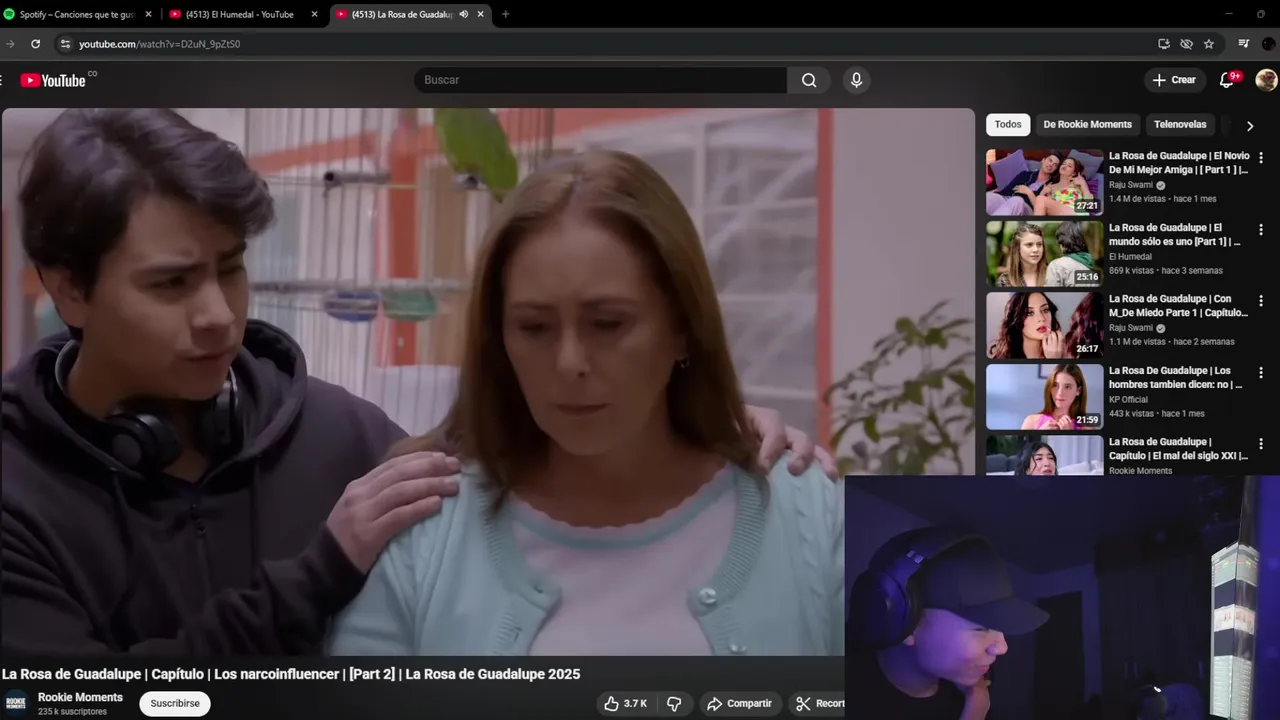Open the Rookie Moments channel name
1280x720 pixels.
[80, 698]
